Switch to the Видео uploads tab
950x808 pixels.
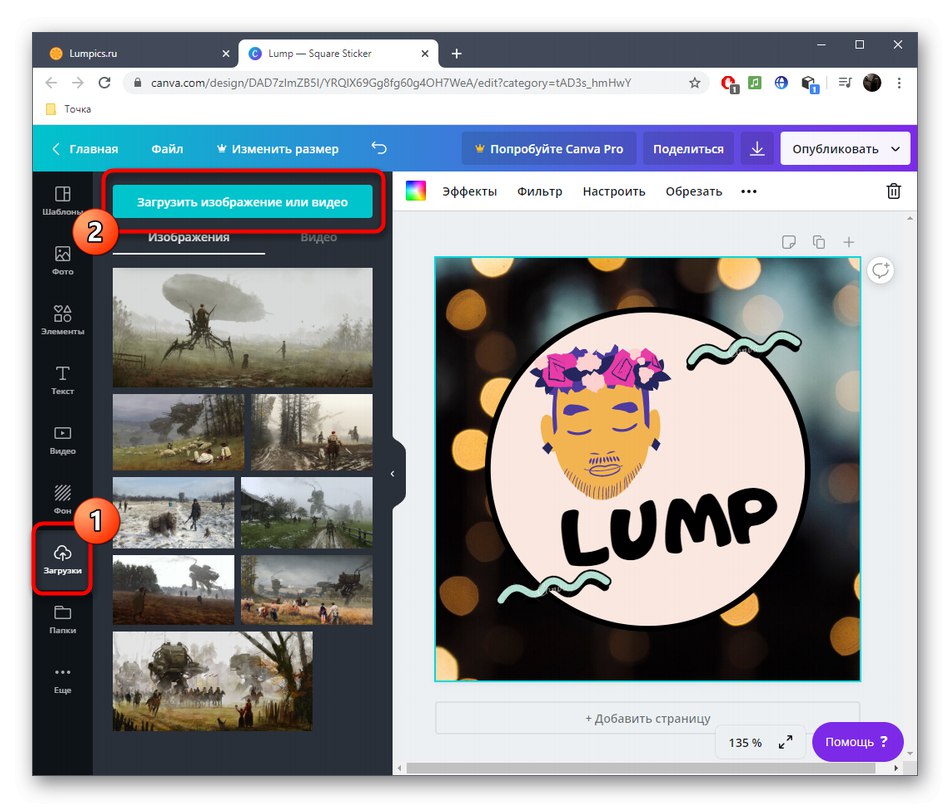(x=319, y=237)
